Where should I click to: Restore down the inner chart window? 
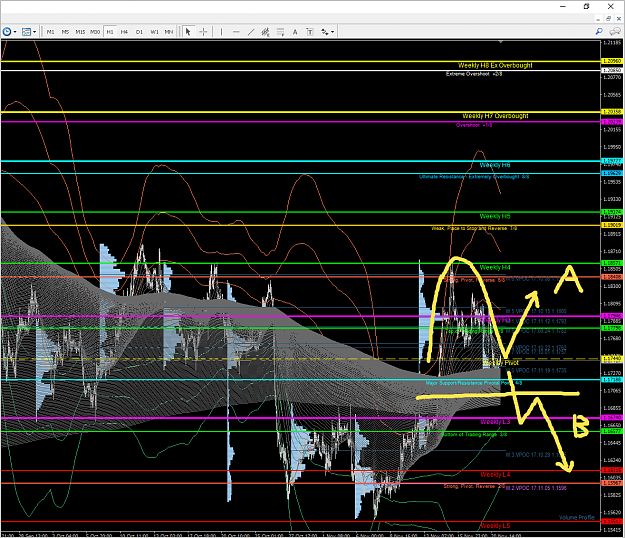(x=608, y=19)
